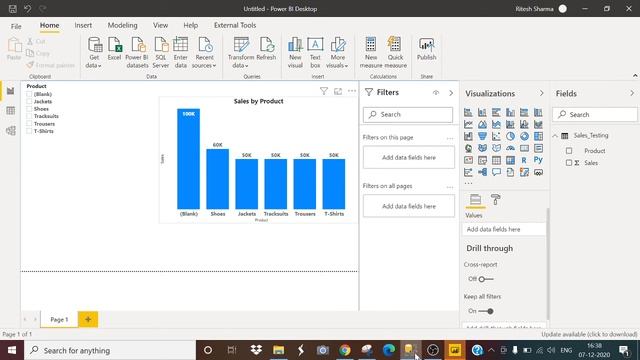640x360 pixels.
Task: Check the Trousers slicer option
Action: [29, 124]
